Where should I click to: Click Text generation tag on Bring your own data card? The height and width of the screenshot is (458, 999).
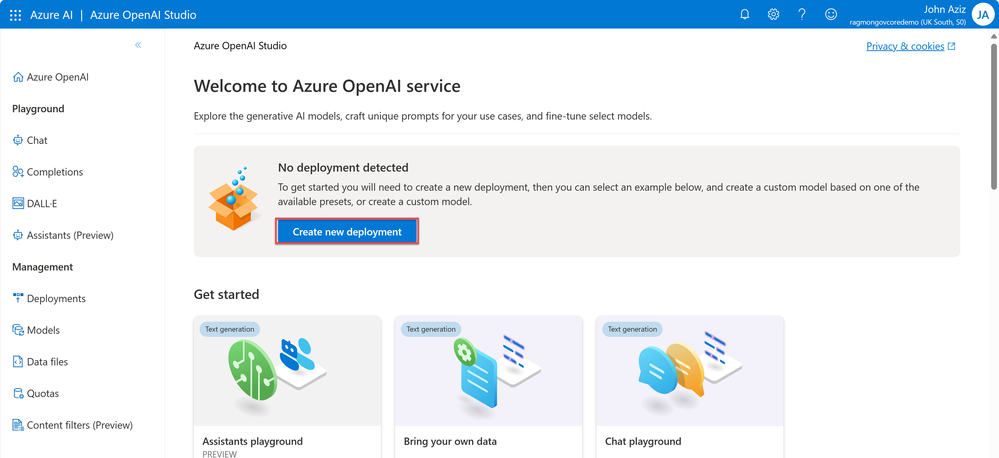(431, 329)
